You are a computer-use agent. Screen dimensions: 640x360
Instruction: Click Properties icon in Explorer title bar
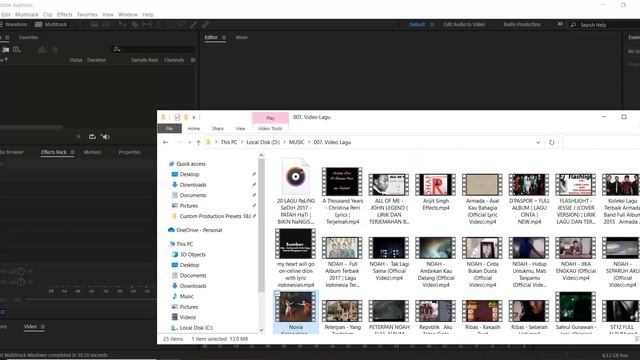(x=177, y=117)
